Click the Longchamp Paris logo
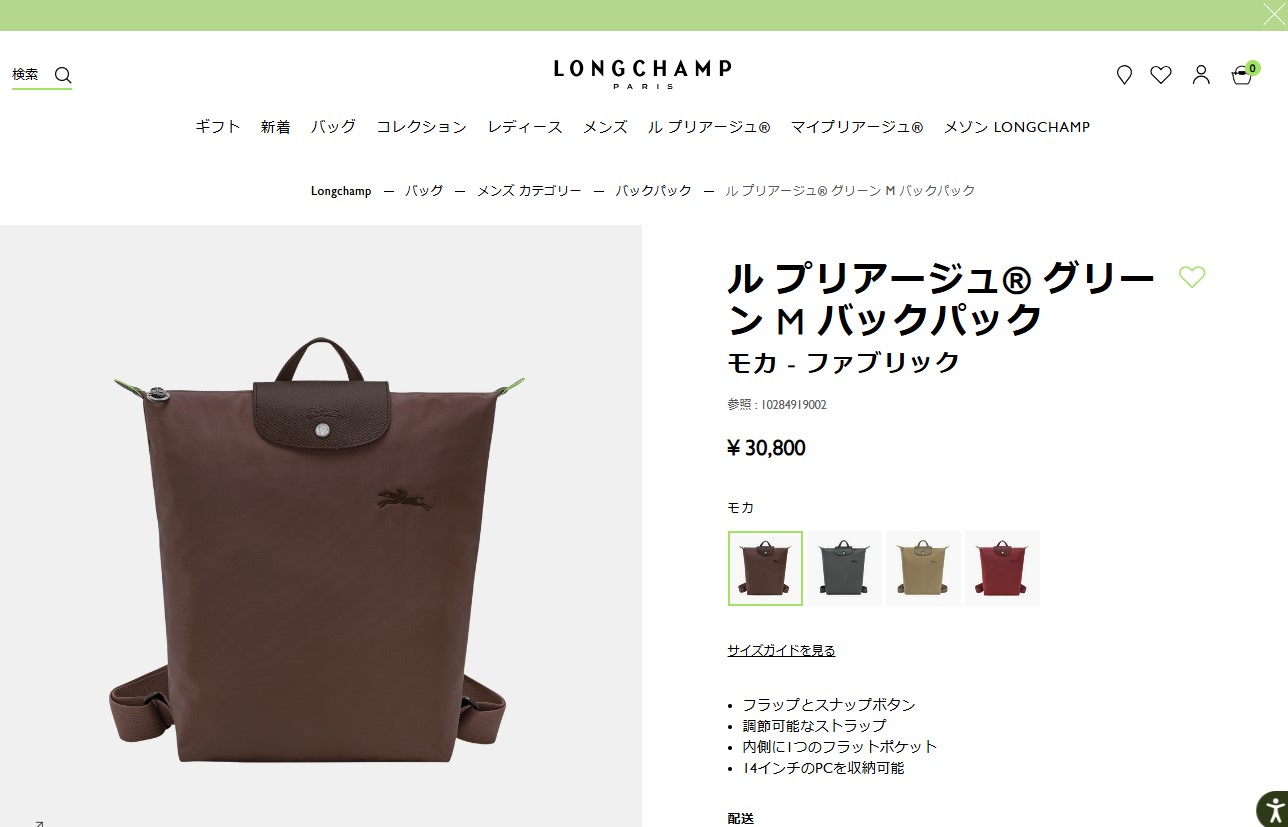Image resolution: width=1288 pixels, height=827 pixels. point(643,74)
